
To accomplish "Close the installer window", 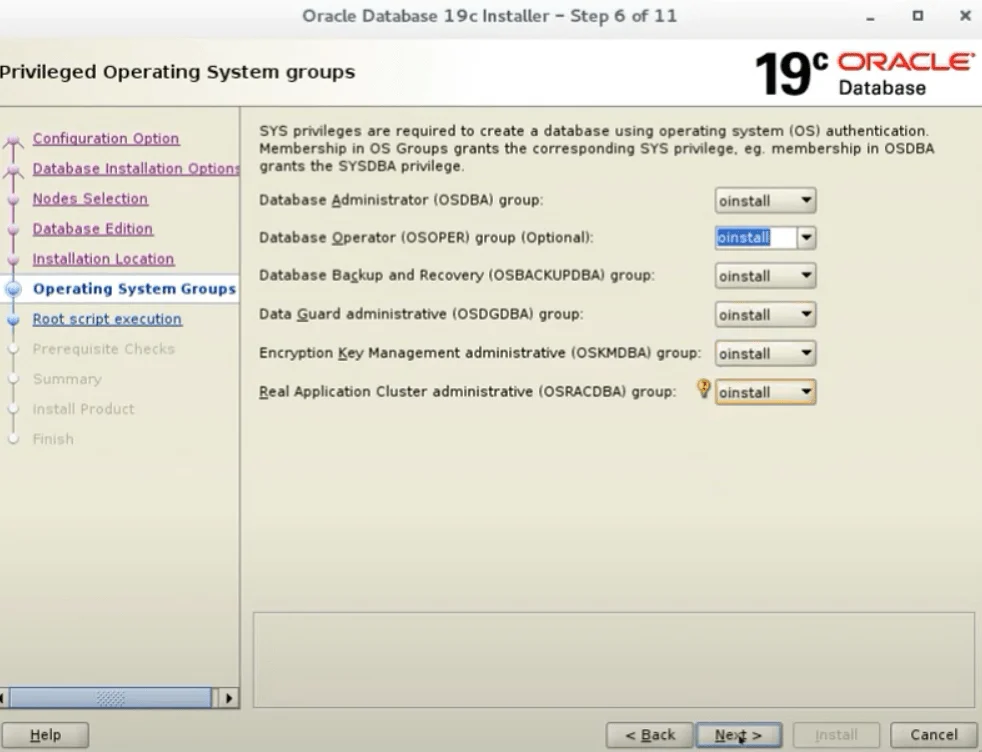I will click(965, 16).
